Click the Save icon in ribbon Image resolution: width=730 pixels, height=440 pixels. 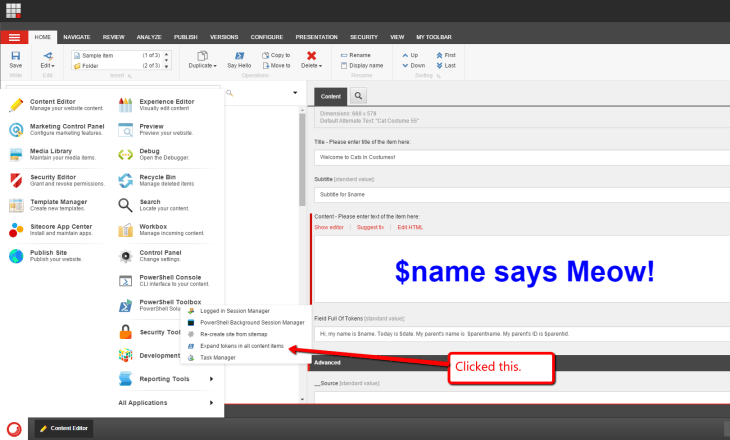(x=15, y=58)
